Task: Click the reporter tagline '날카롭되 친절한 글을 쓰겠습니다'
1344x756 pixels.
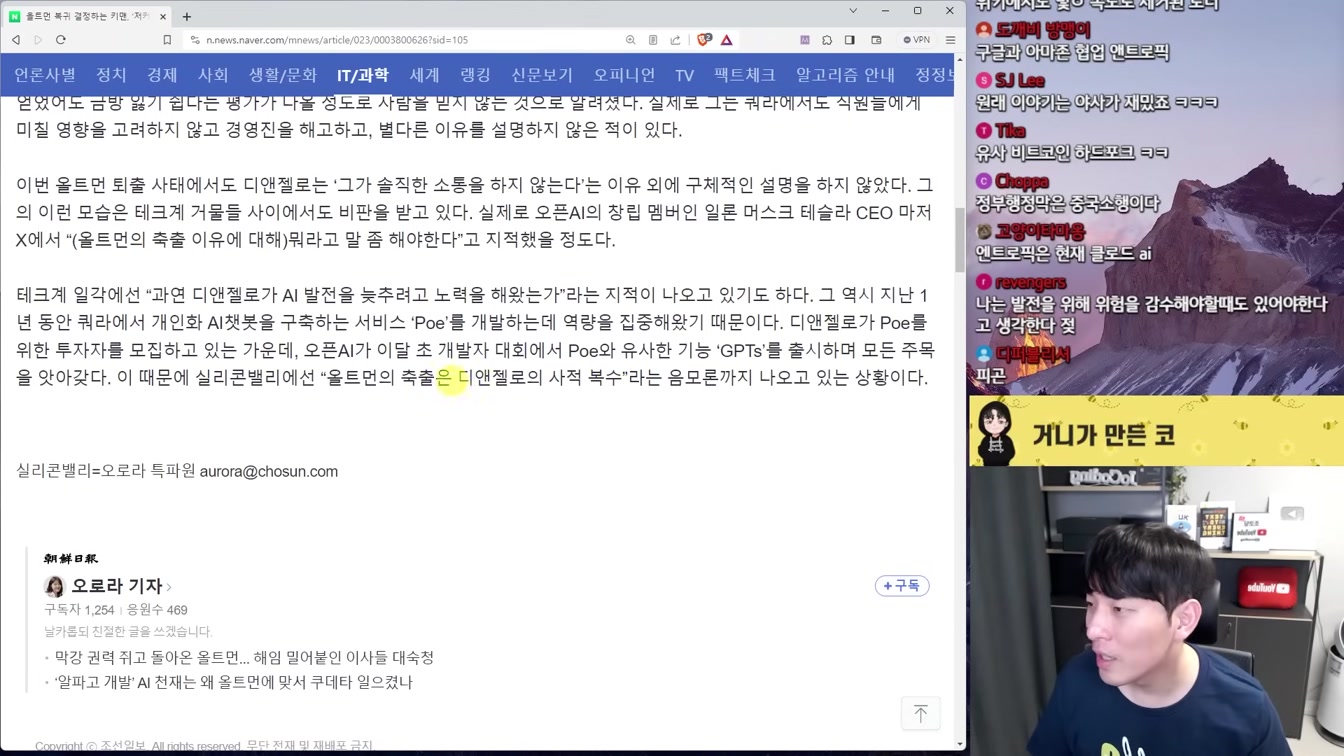Action: pyautogui.click(x=128, y=632)
